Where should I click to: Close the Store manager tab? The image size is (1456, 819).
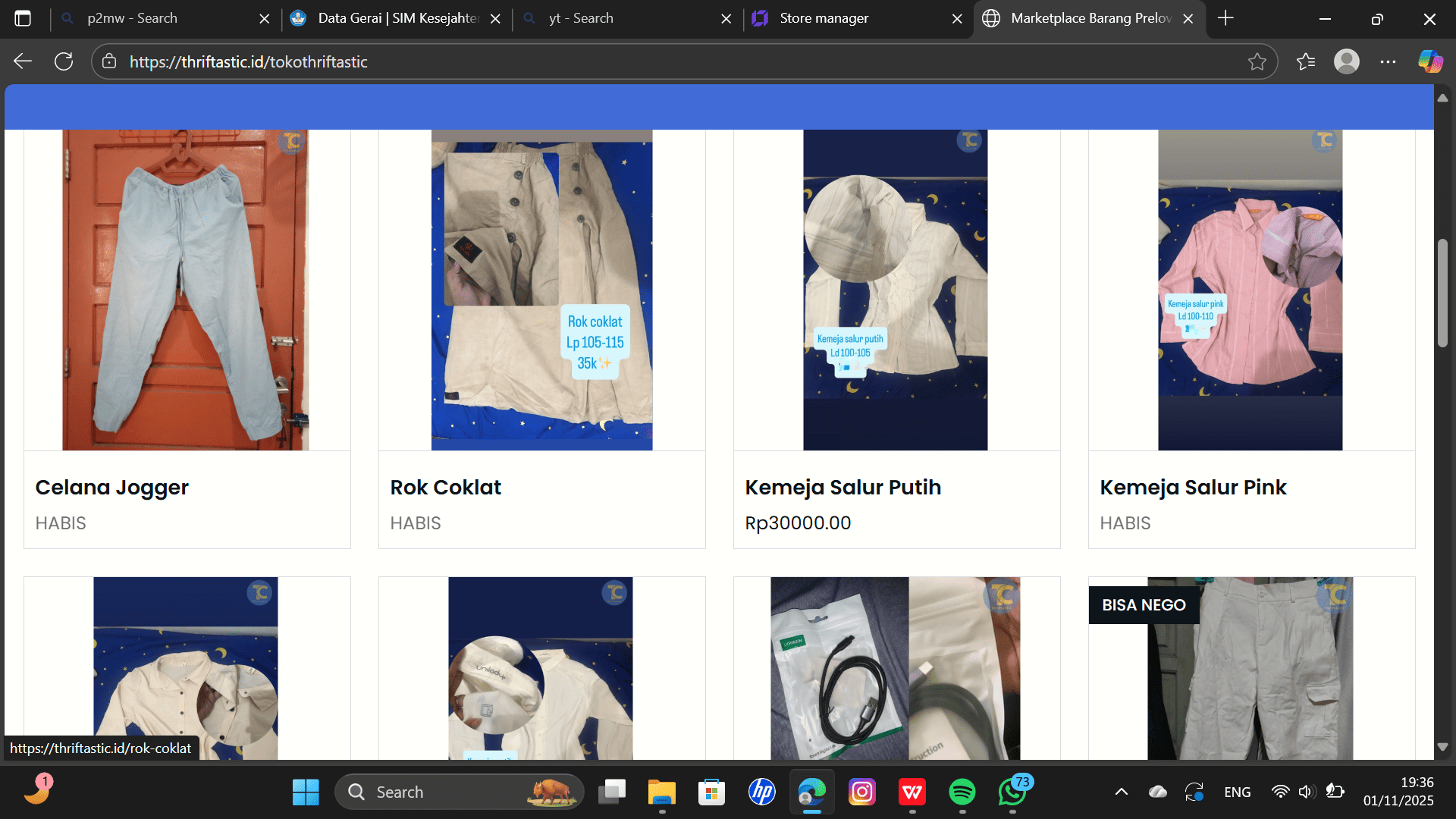coord(957,18)
